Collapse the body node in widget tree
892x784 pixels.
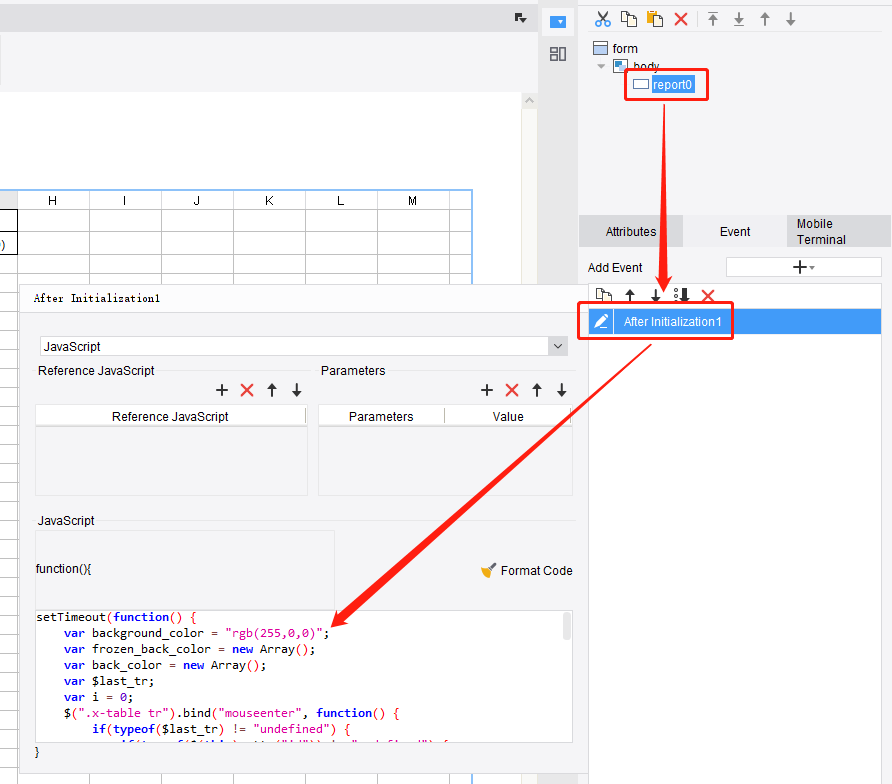tap(601, 66)
